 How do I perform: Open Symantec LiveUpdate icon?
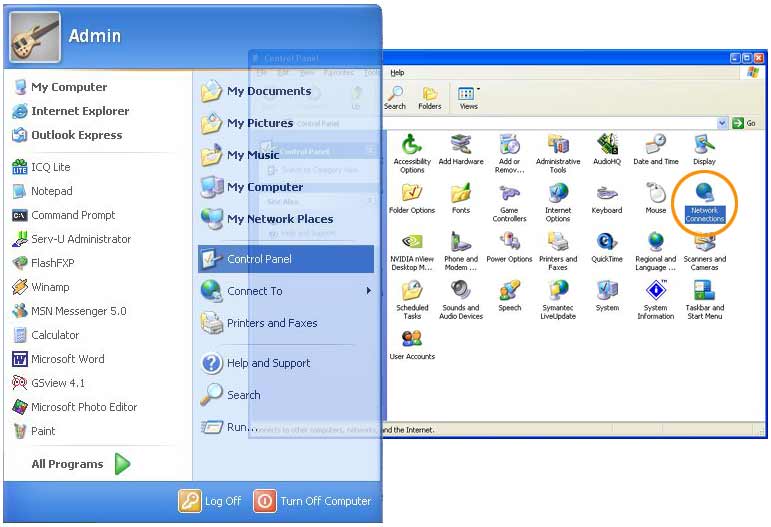click(x=558, y=299)
